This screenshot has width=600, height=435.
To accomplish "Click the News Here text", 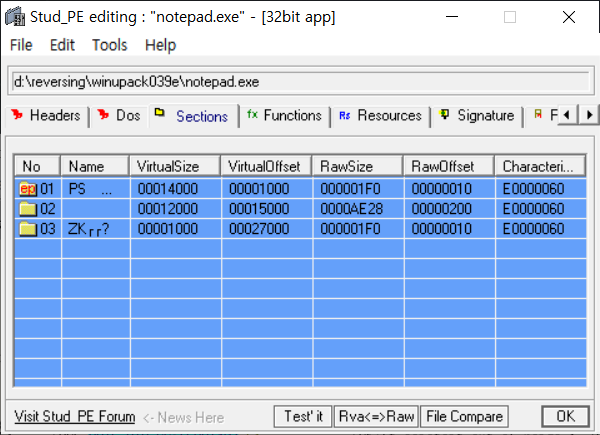I will (x=184, y=417).
